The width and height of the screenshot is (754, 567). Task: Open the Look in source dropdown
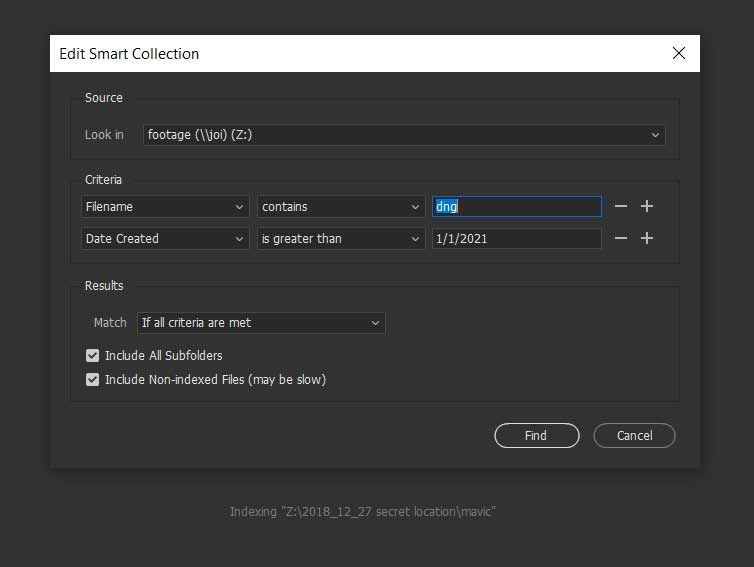pyautogui.click(x=403, y=135)
